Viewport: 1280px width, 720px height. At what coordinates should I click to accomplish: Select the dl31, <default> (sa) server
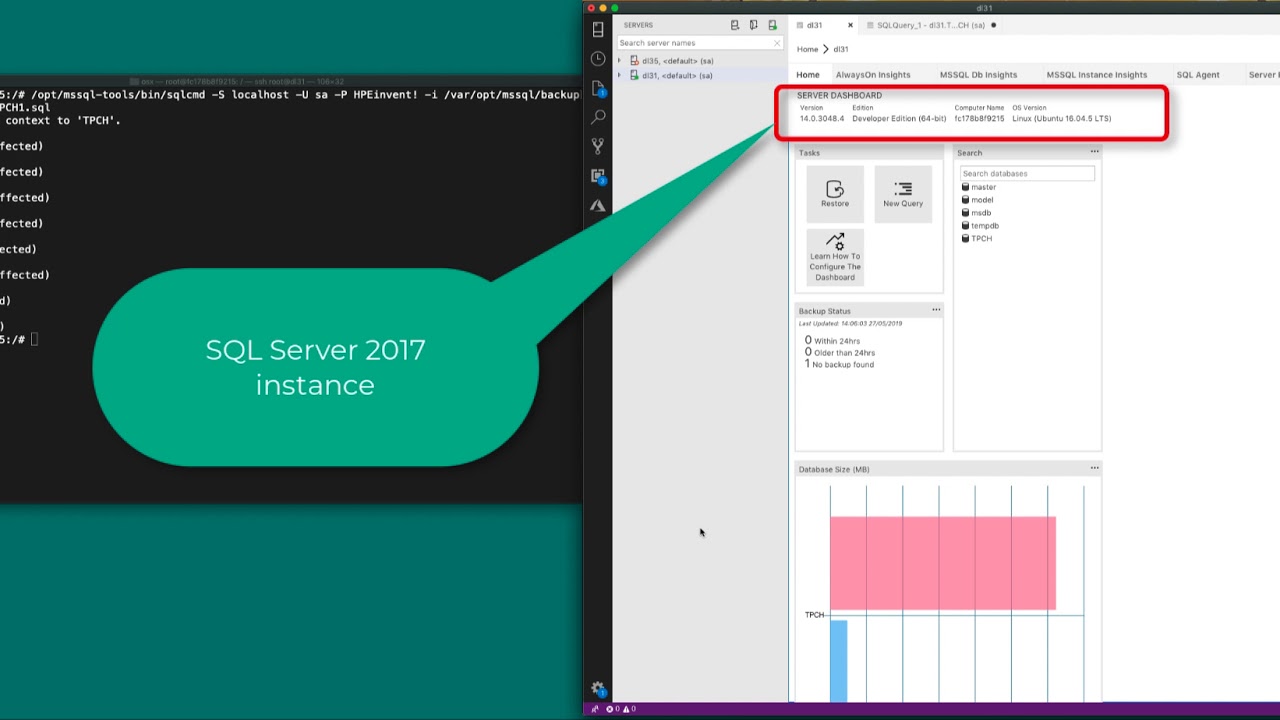tap(677, 75)
